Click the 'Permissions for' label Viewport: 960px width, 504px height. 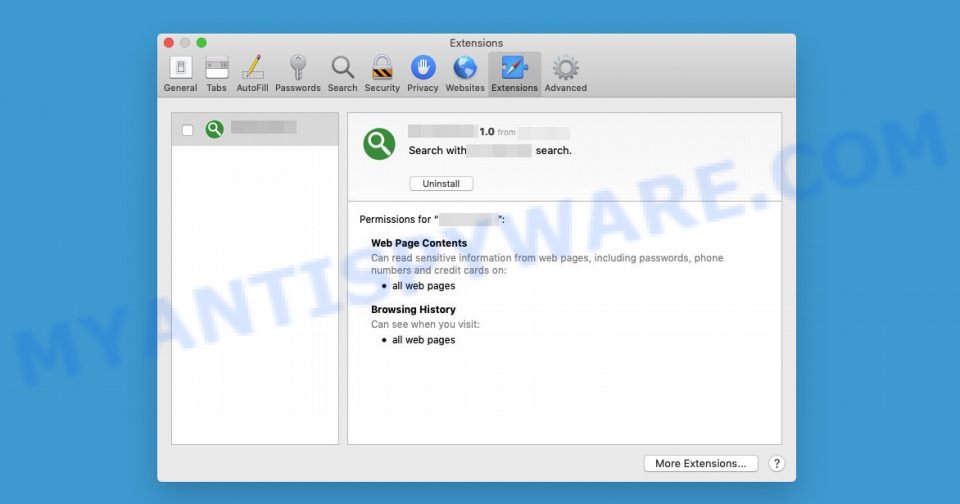click(x=395, y=219)
